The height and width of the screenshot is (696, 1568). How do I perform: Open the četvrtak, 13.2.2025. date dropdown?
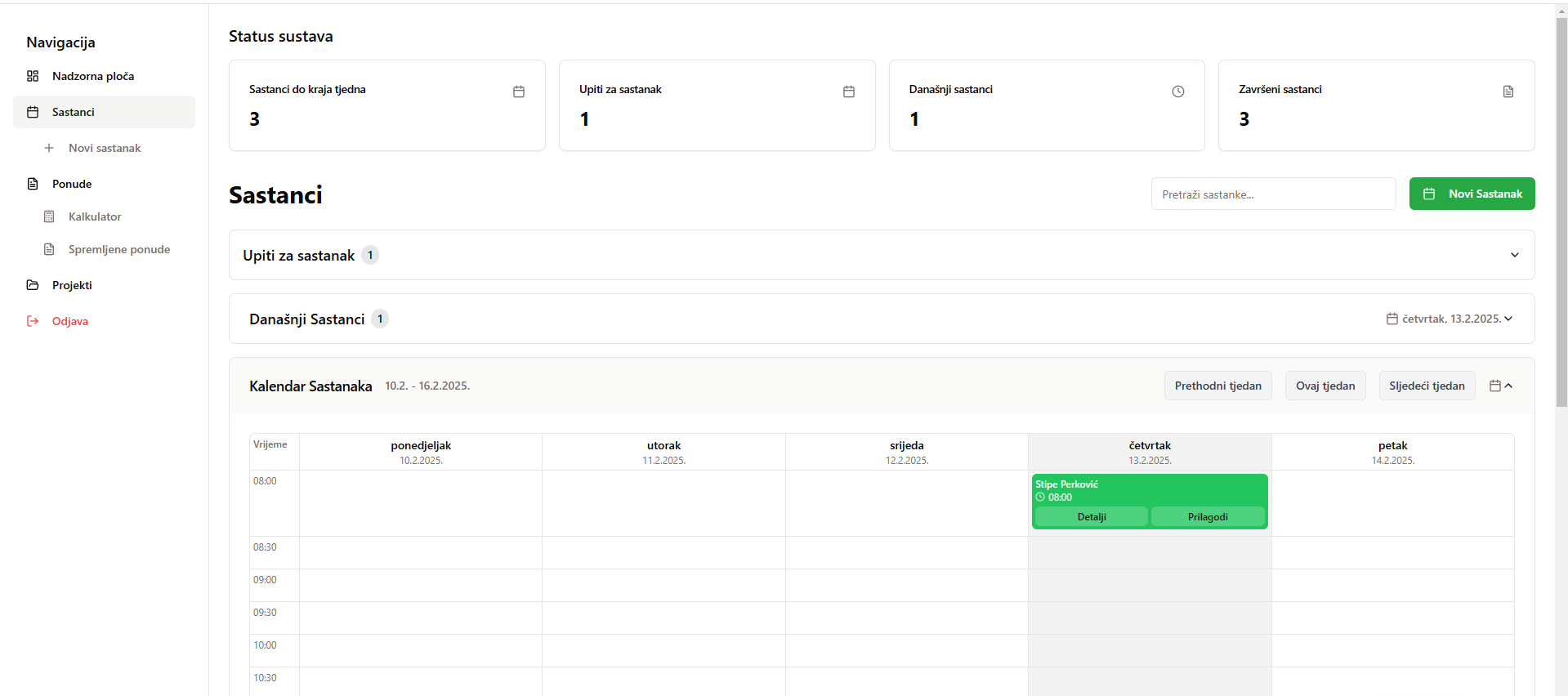(1450, 319)
